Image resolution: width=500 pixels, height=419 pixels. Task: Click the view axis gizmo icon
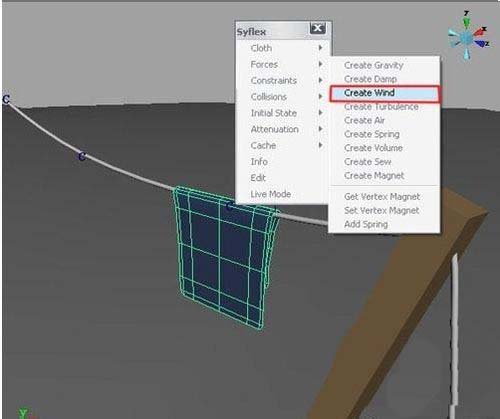point(467,36)
